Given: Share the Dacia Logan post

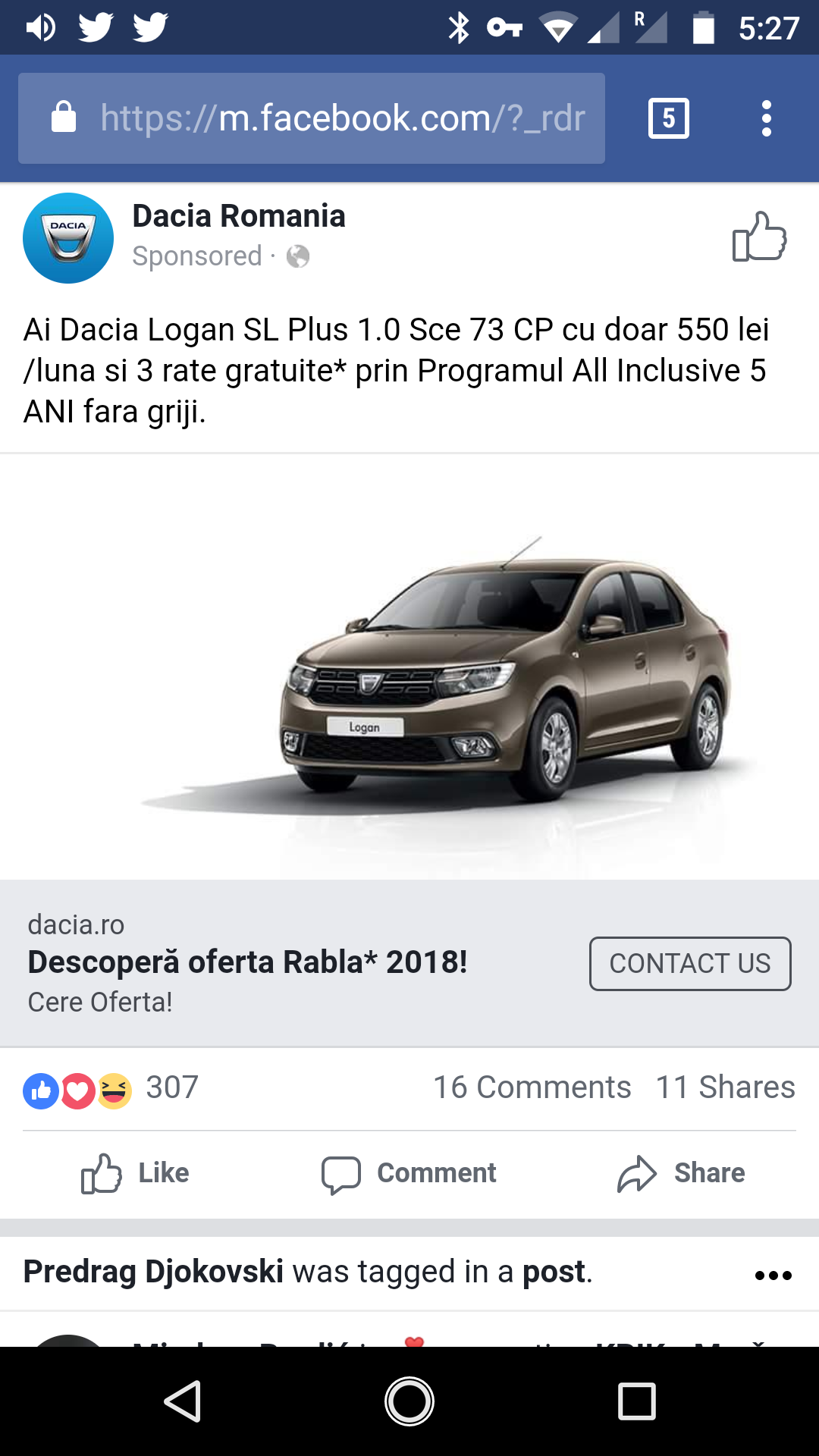Looking at the screenshot, I should click(x=681, y=1173).
